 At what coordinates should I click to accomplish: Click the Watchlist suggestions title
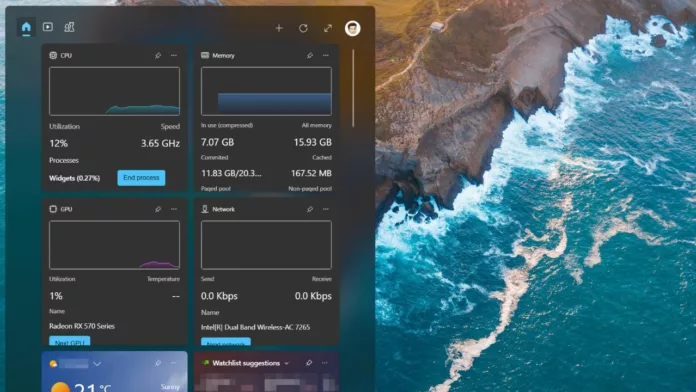coord(246,363)
